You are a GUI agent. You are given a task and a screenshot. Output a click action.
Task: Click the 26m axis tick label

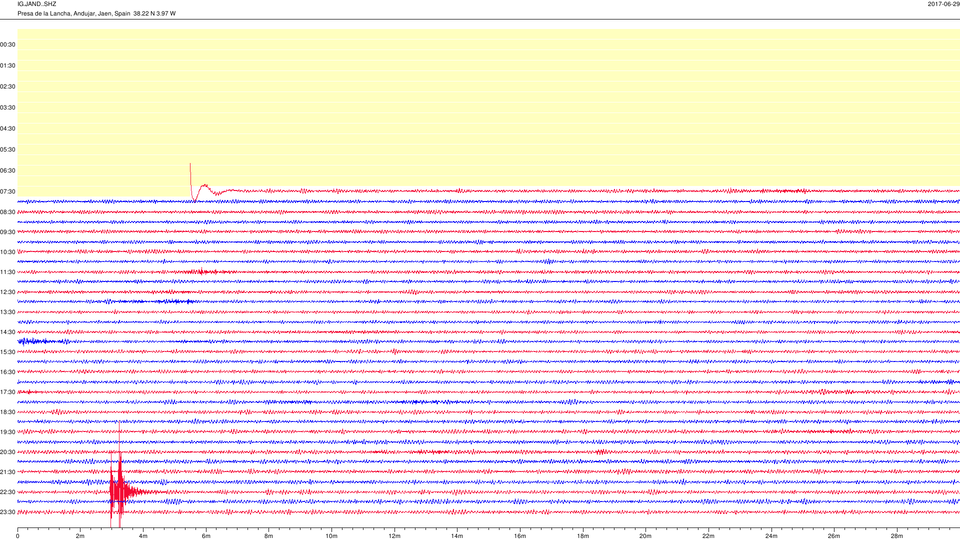(834, 536)
